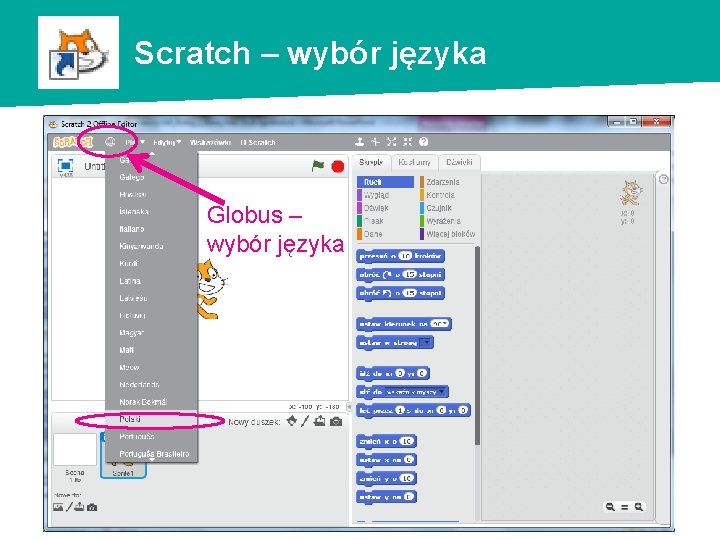Open the O Scratch menu item

click(258, 142)
